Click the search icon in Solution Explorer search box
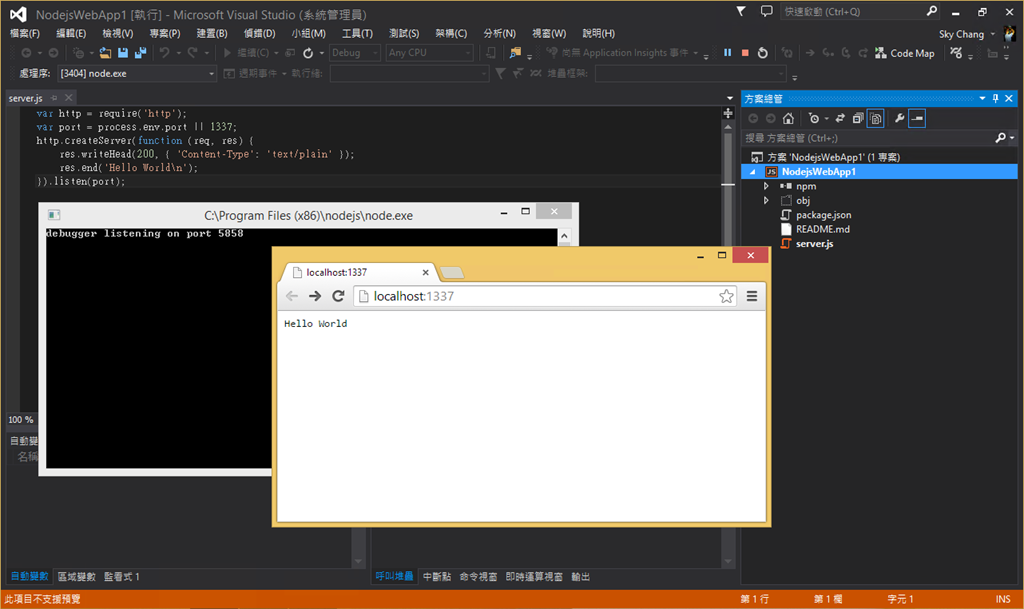 tap(1000, 138)
